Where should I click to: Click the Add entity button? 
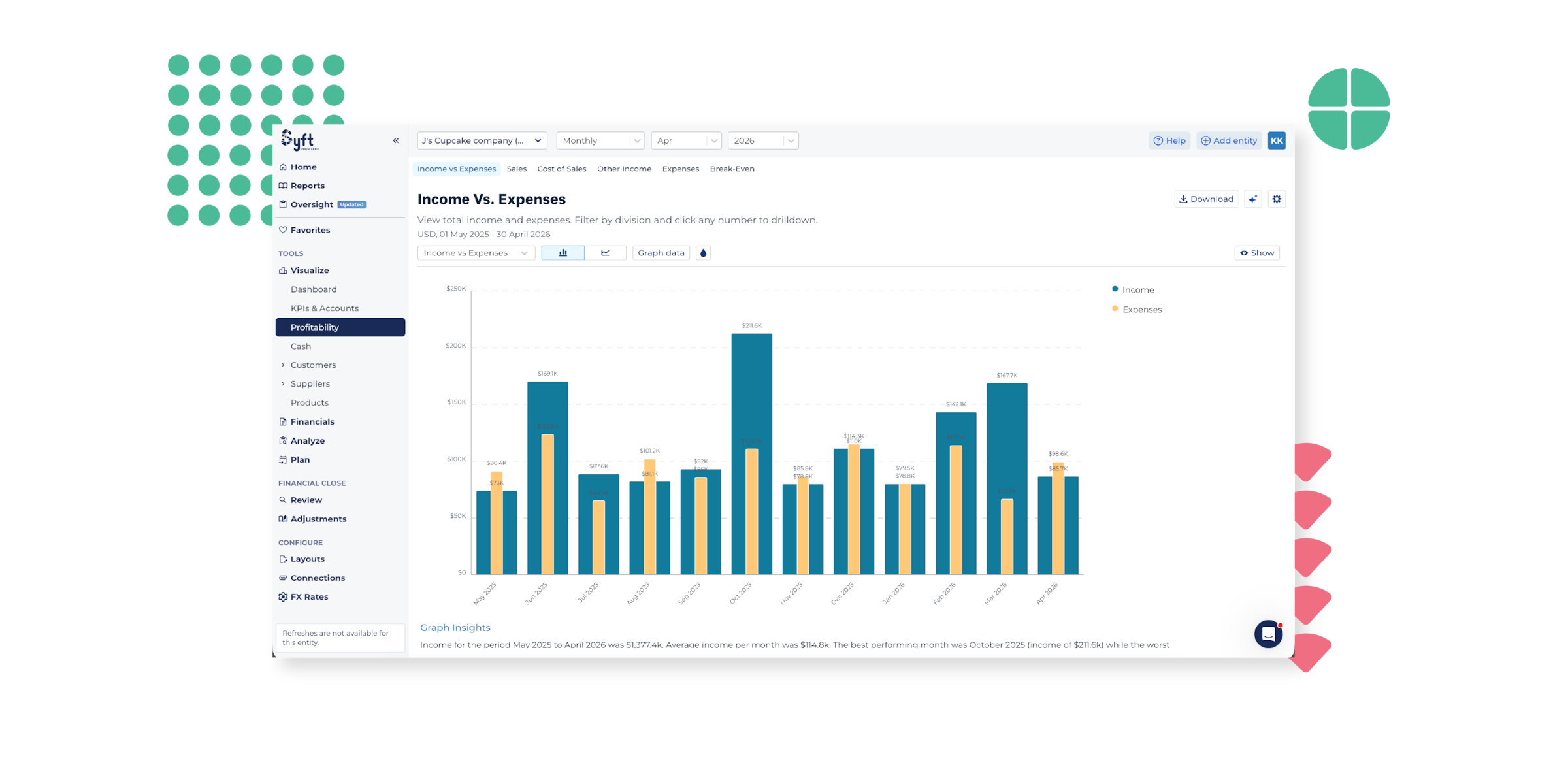(x=1229, y=140)
